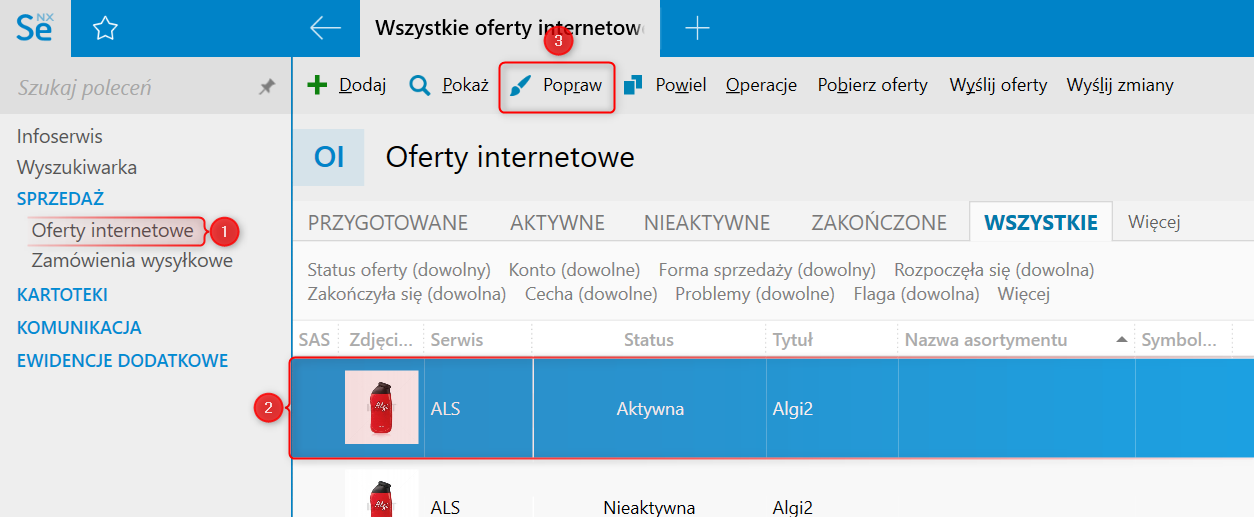
Task: Click ALS in the Aktywna row
Action: pos(445,408)
